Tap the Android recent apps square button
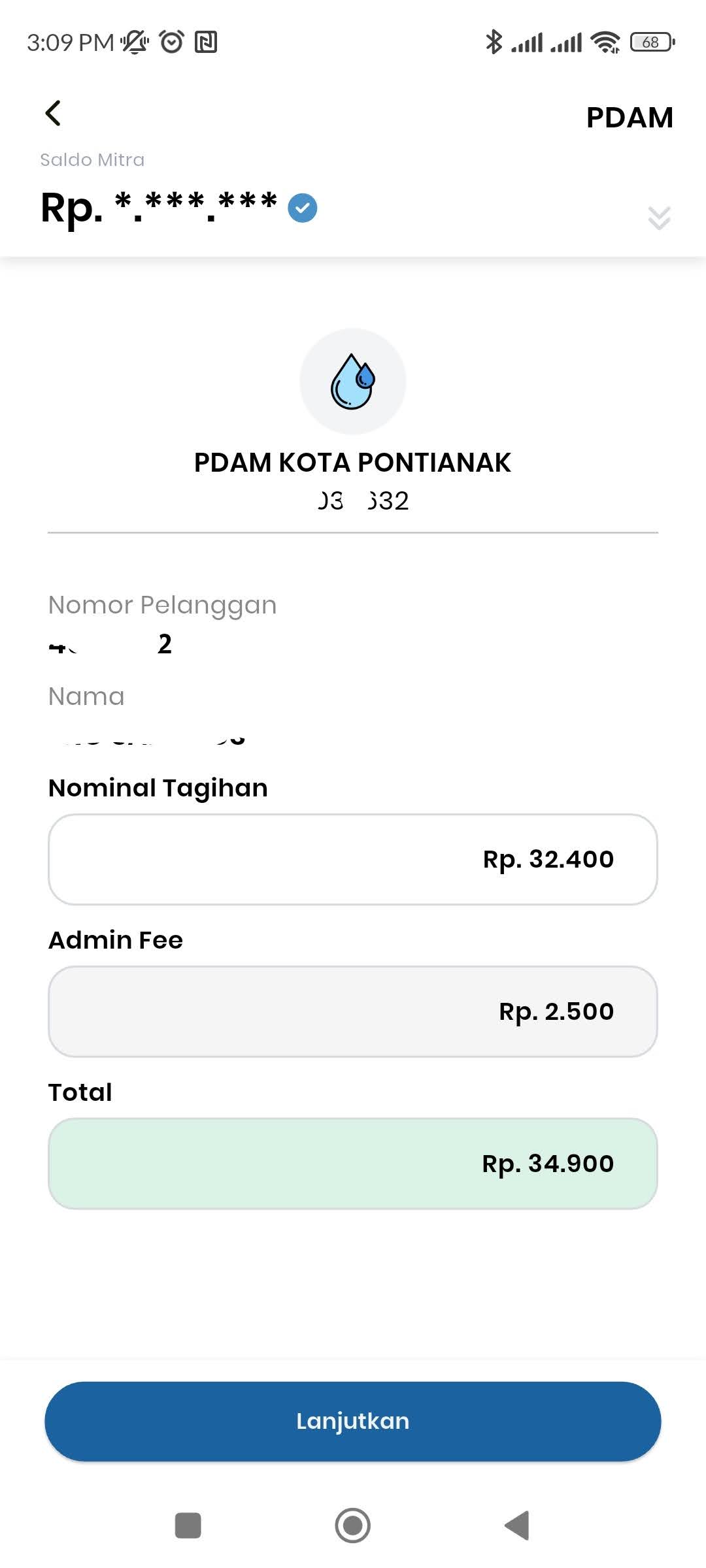706x1568 pixels. 188,1526
